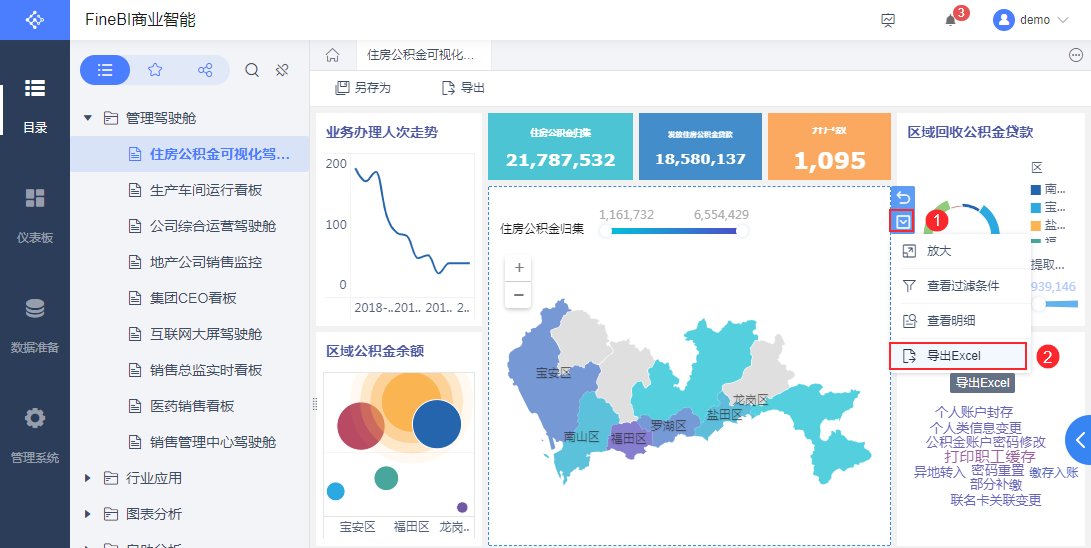Click 另存为 save as button

click(363, 88)
